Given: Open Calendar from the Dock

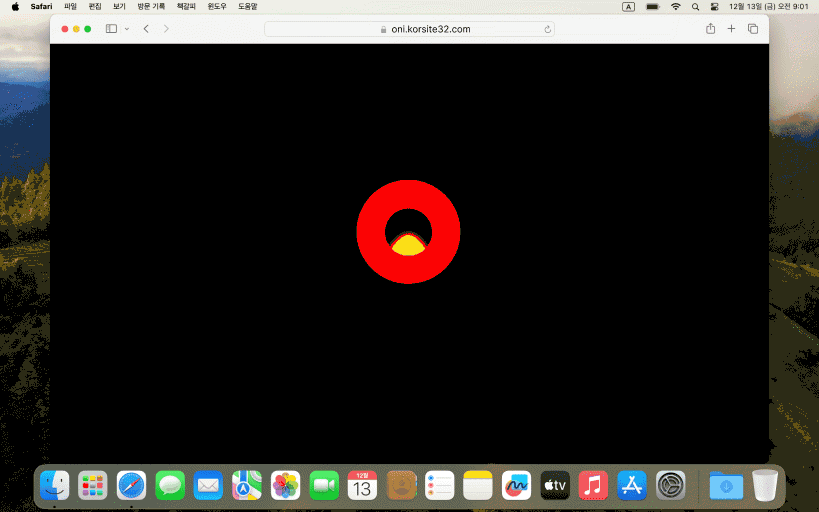Looking at the screenshot, I should tap(362, 485).
